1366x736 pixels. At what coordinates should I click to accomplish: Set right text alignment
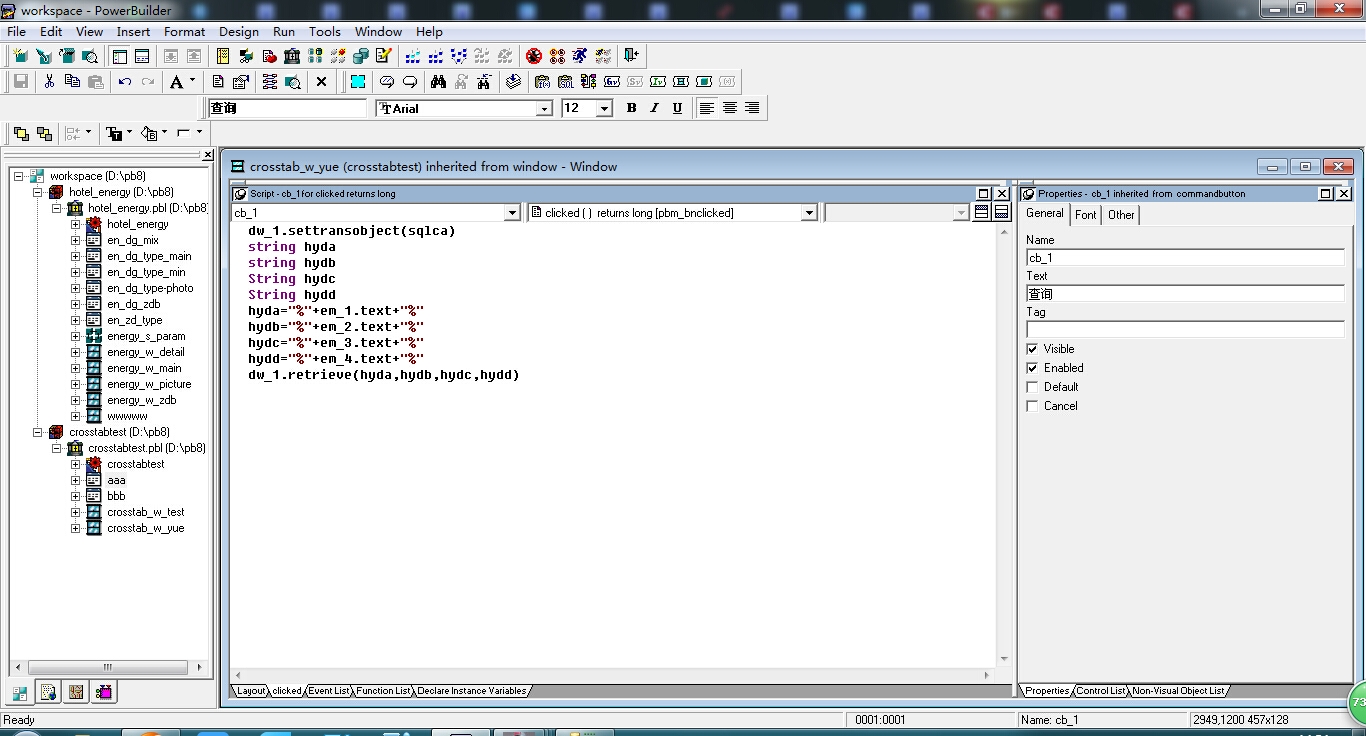point(752,108)
